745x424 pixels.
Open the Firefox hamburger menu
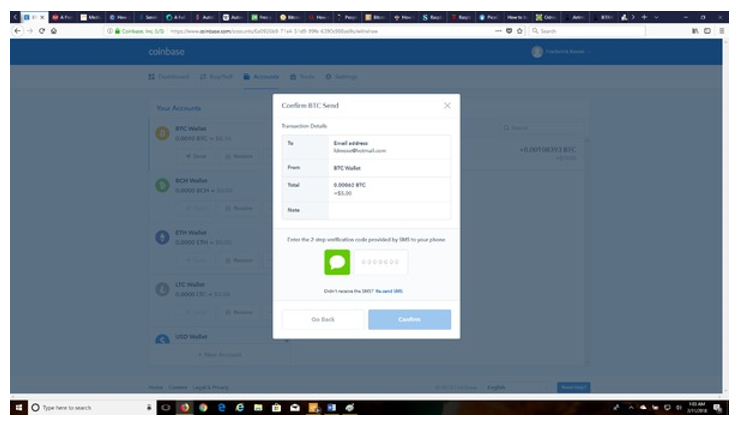pyautogui.click(x=722, y=32)
